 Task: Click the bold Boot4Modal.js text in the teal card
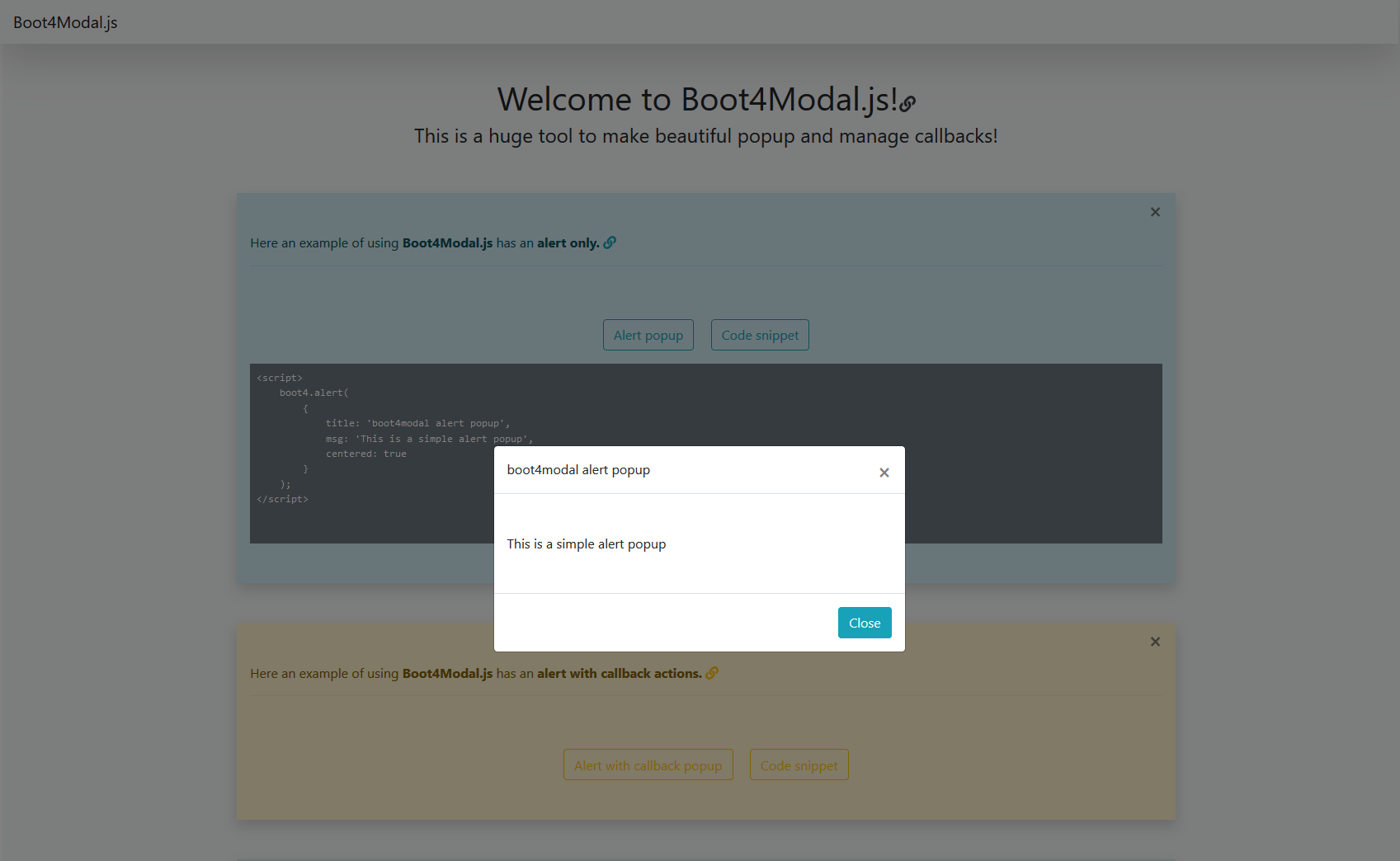(x=447, y=242)
